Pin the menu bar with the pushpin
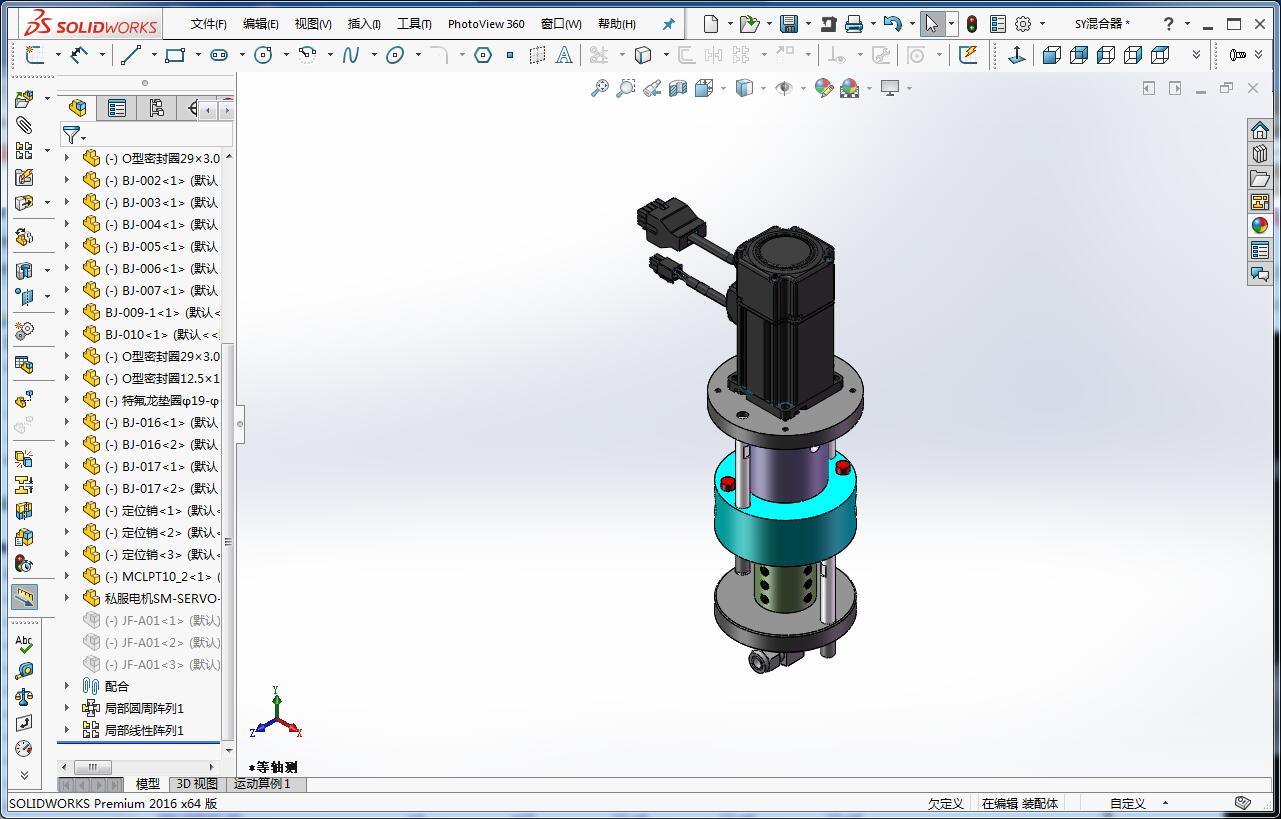 pyautogui.click(x=669, y=23)
